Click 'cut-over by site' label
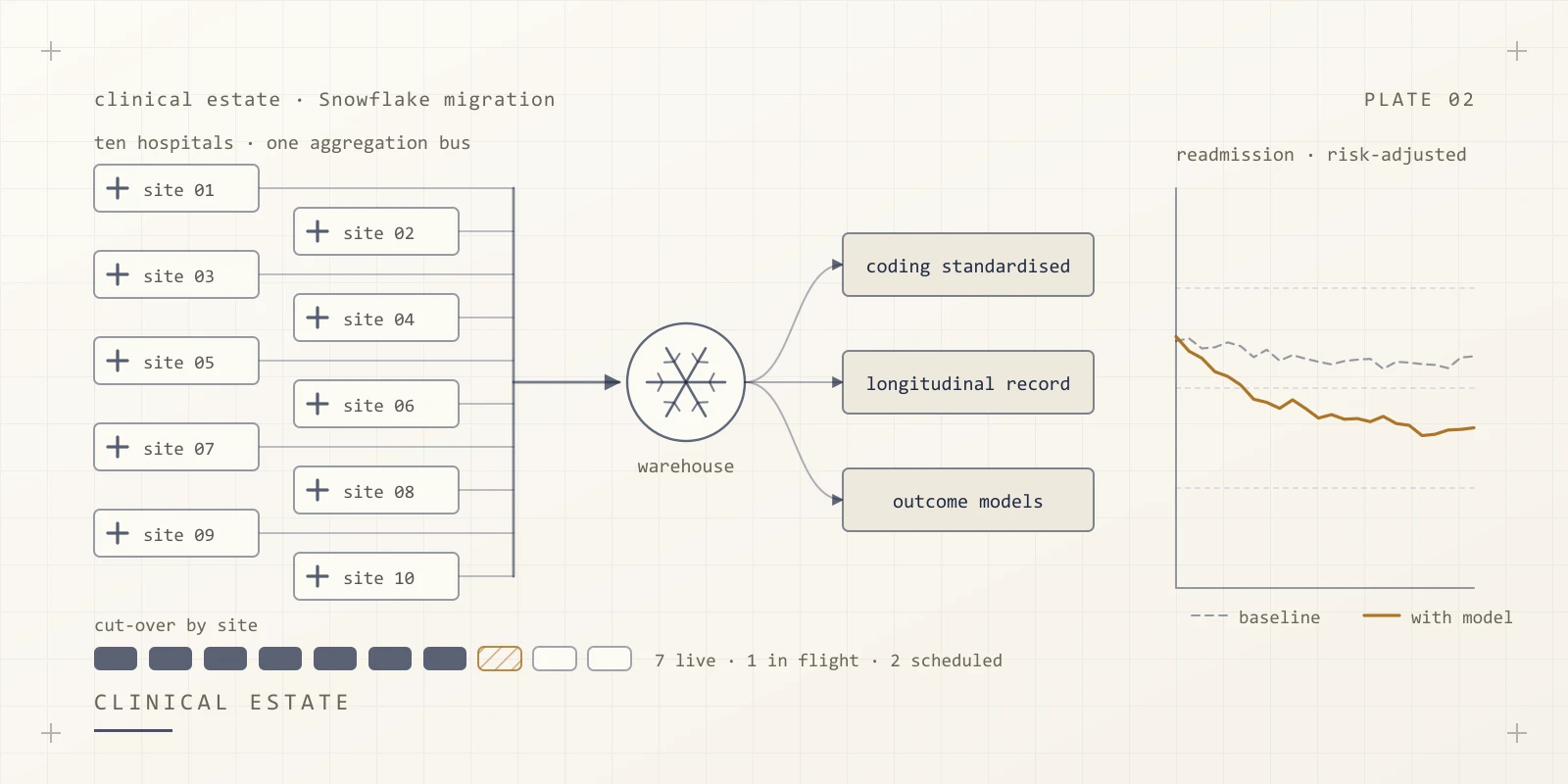Image resolution: width=1568 pixels, height=784 pixels. [175, 625]
